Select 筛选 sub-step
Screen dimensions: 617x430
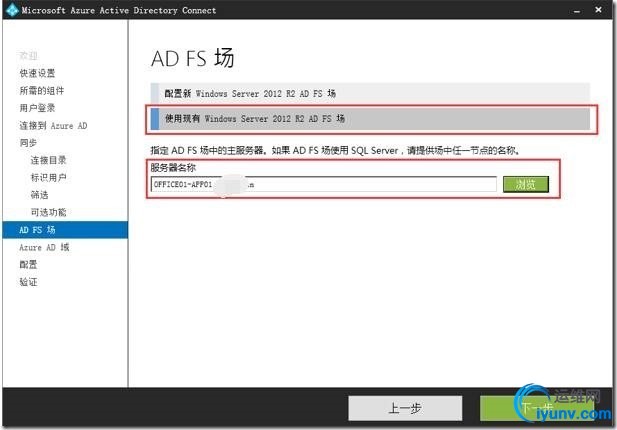point(39,195)
